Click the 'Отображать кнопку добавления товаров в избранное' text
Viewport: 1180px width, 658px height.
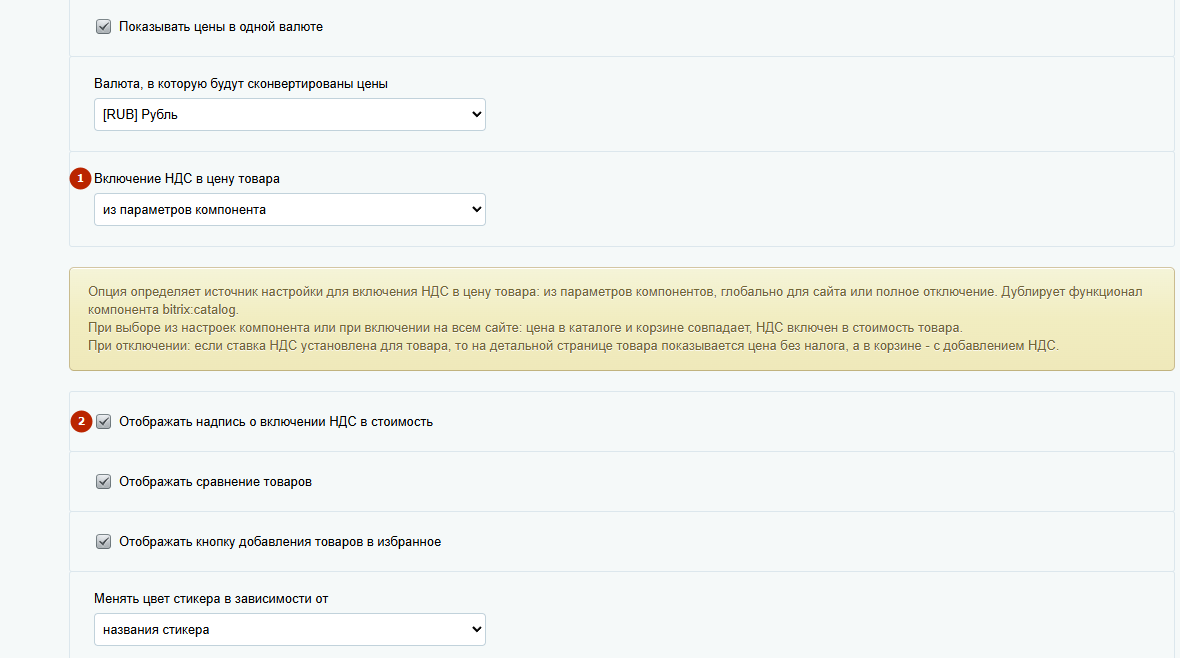[280, 542]
